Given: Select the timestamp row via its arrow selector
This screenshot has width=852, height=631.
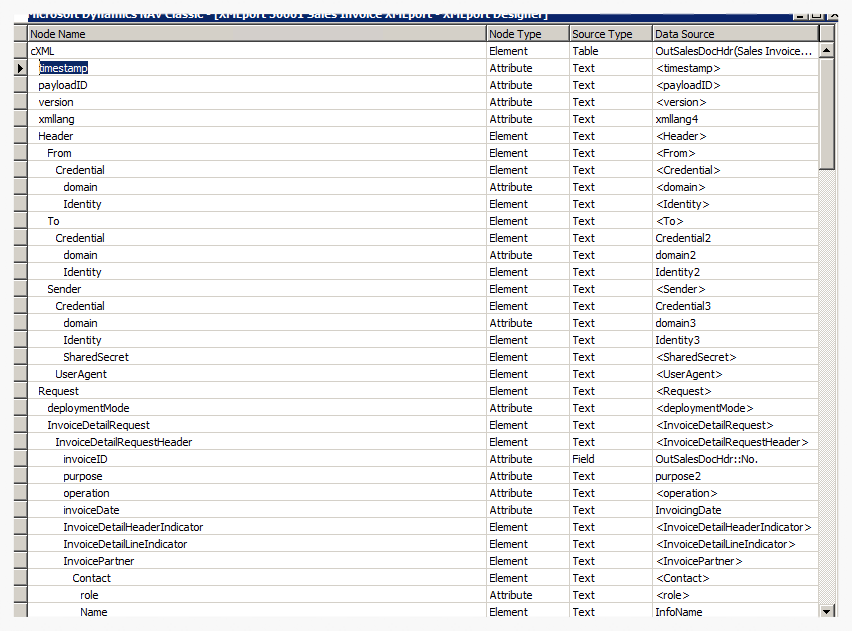Looking at the screenshot, I should pyautogui.click(x=20, y=68).
